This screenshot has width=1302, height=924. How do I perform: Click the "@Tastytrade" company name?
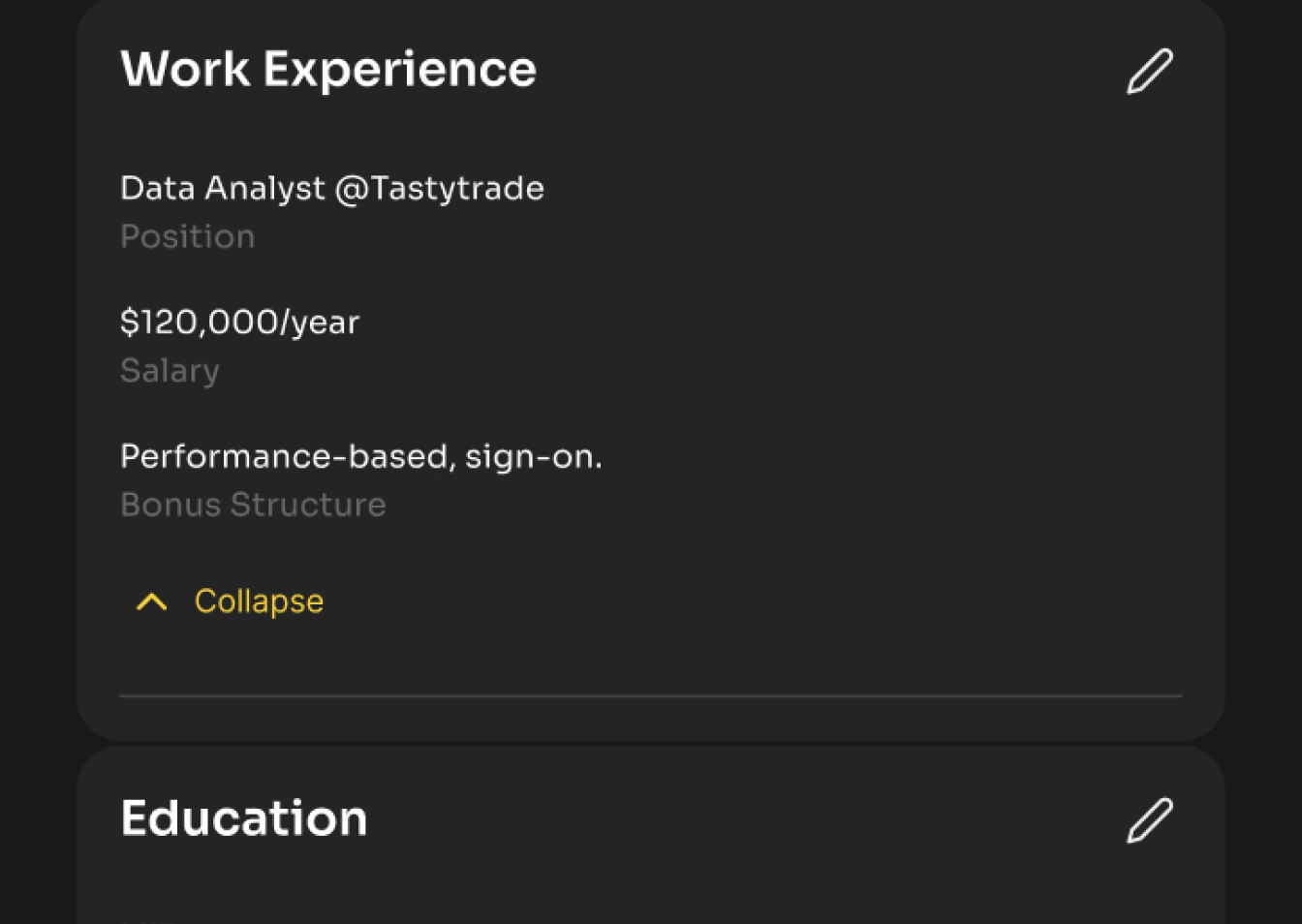[x=439, y=188]
